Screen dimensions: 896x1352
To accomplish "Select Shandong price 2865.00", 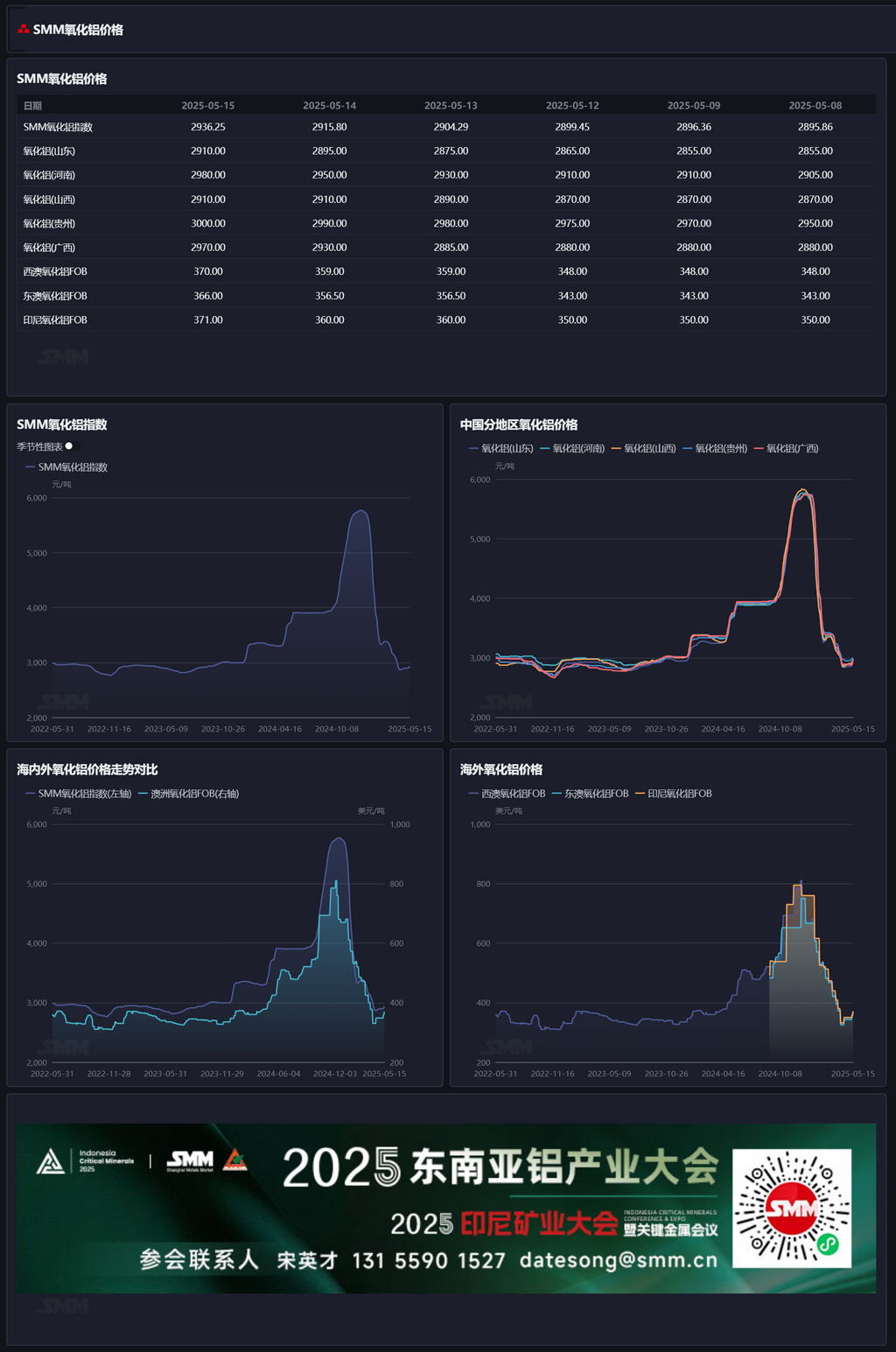I will (572, 151).
